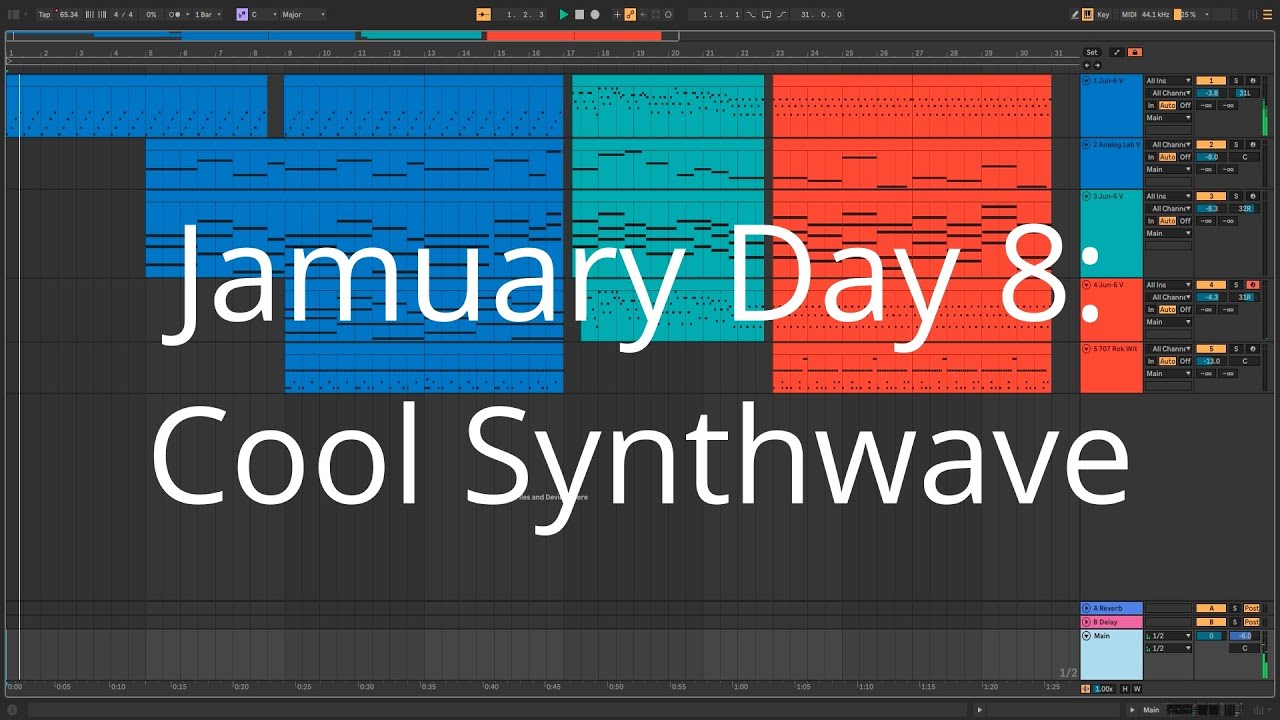Open Main output dropdown on track 3
Viewport: 1280px width, 720px height.
[1169, 233]
